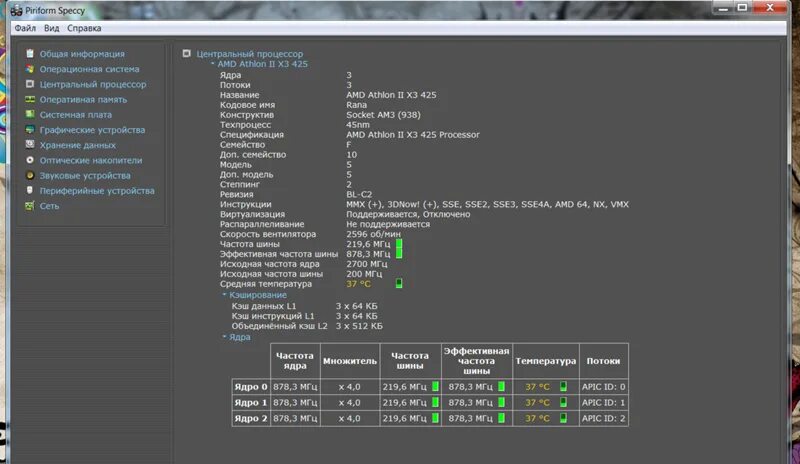
Task: Click temperature indicator icon beside Средняя температура
Action: coord(399,283)
